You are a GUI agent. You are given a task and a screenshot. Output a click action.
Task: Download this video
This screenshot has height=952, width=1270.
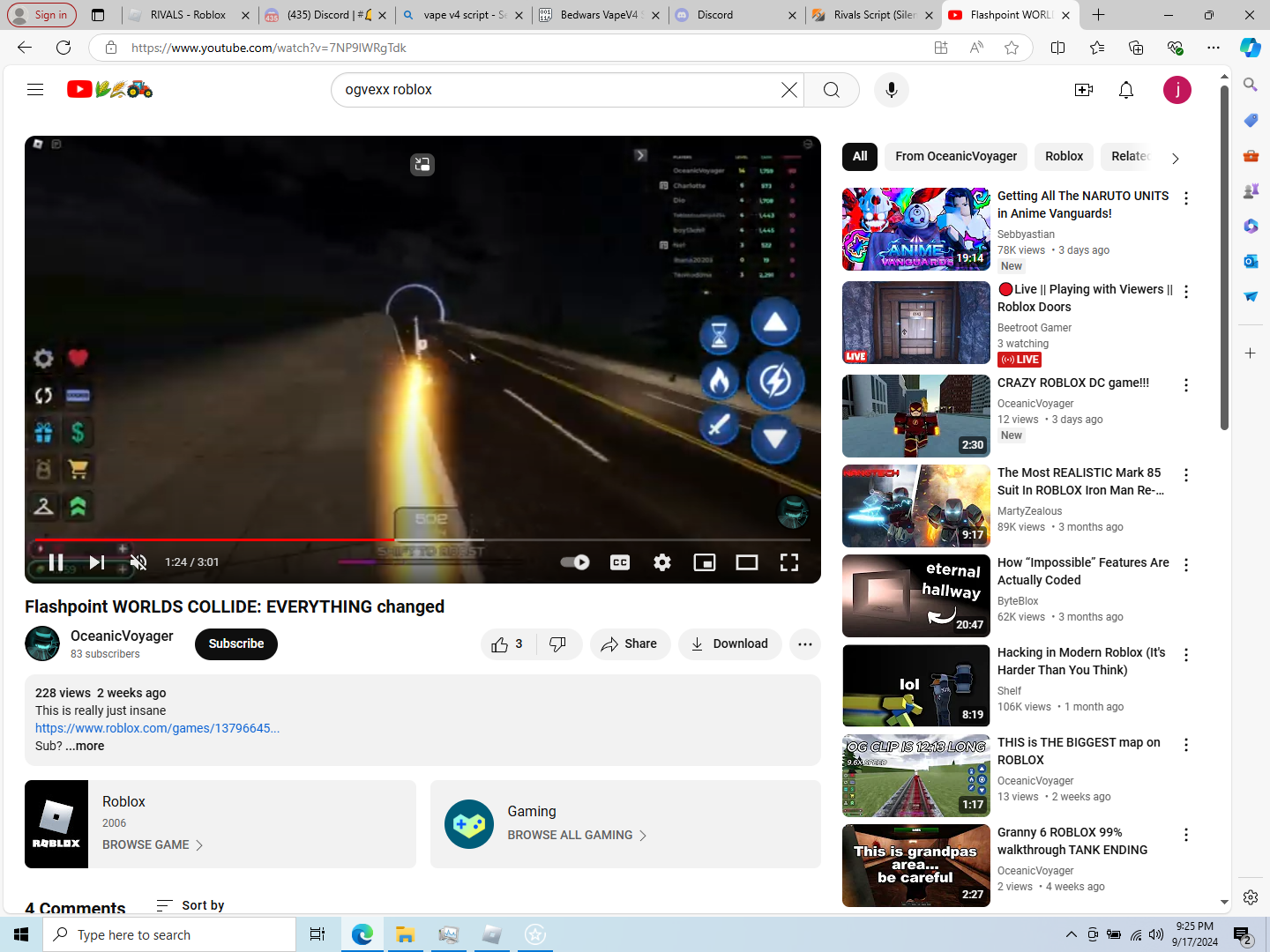[x=729, y=644]
